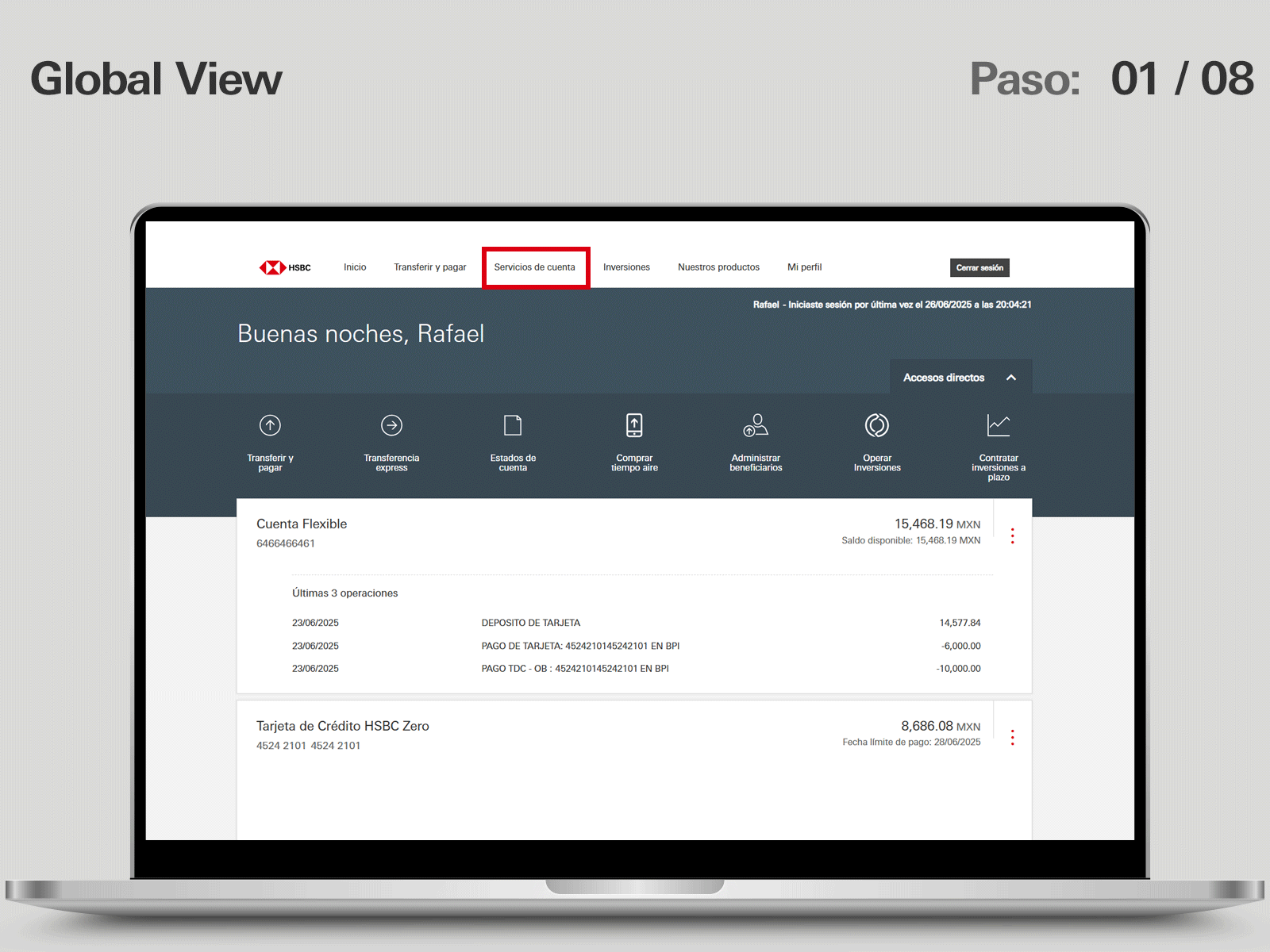Open the Cuenta Flexible account title
1270x952 pixels.
[x=302, y=524]
